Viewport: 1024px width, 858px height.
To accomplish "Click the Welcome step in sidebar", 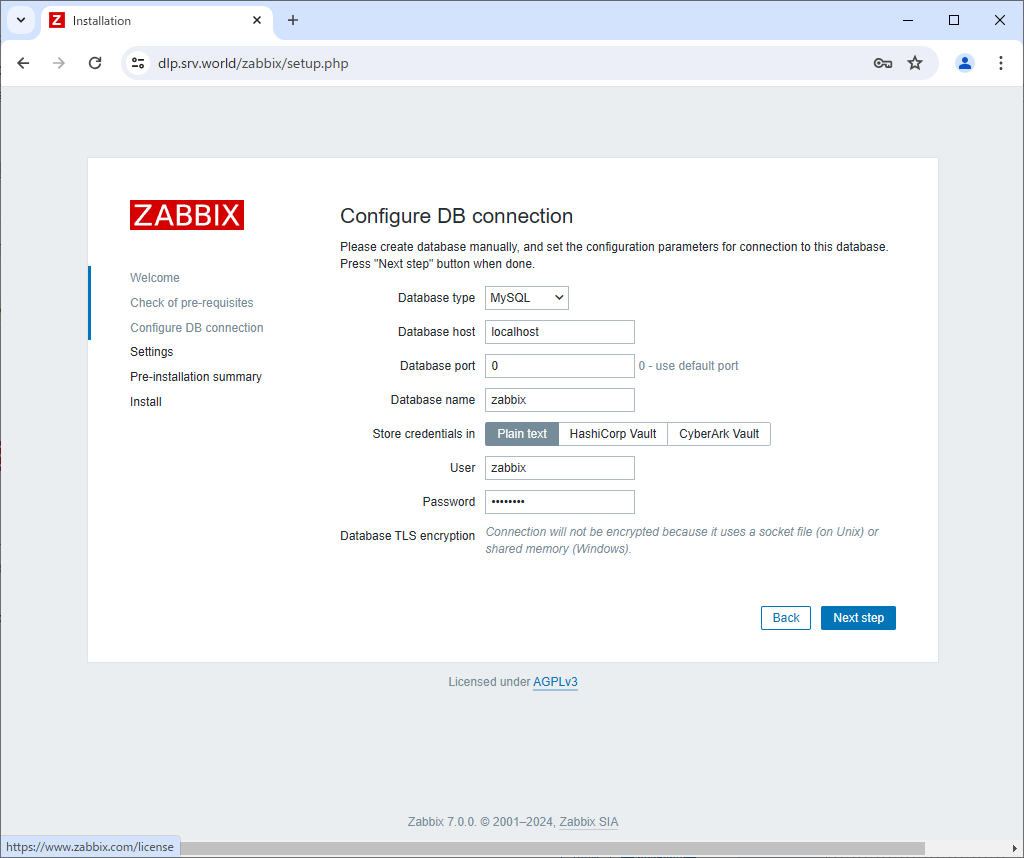I will [x=155, y=278].
